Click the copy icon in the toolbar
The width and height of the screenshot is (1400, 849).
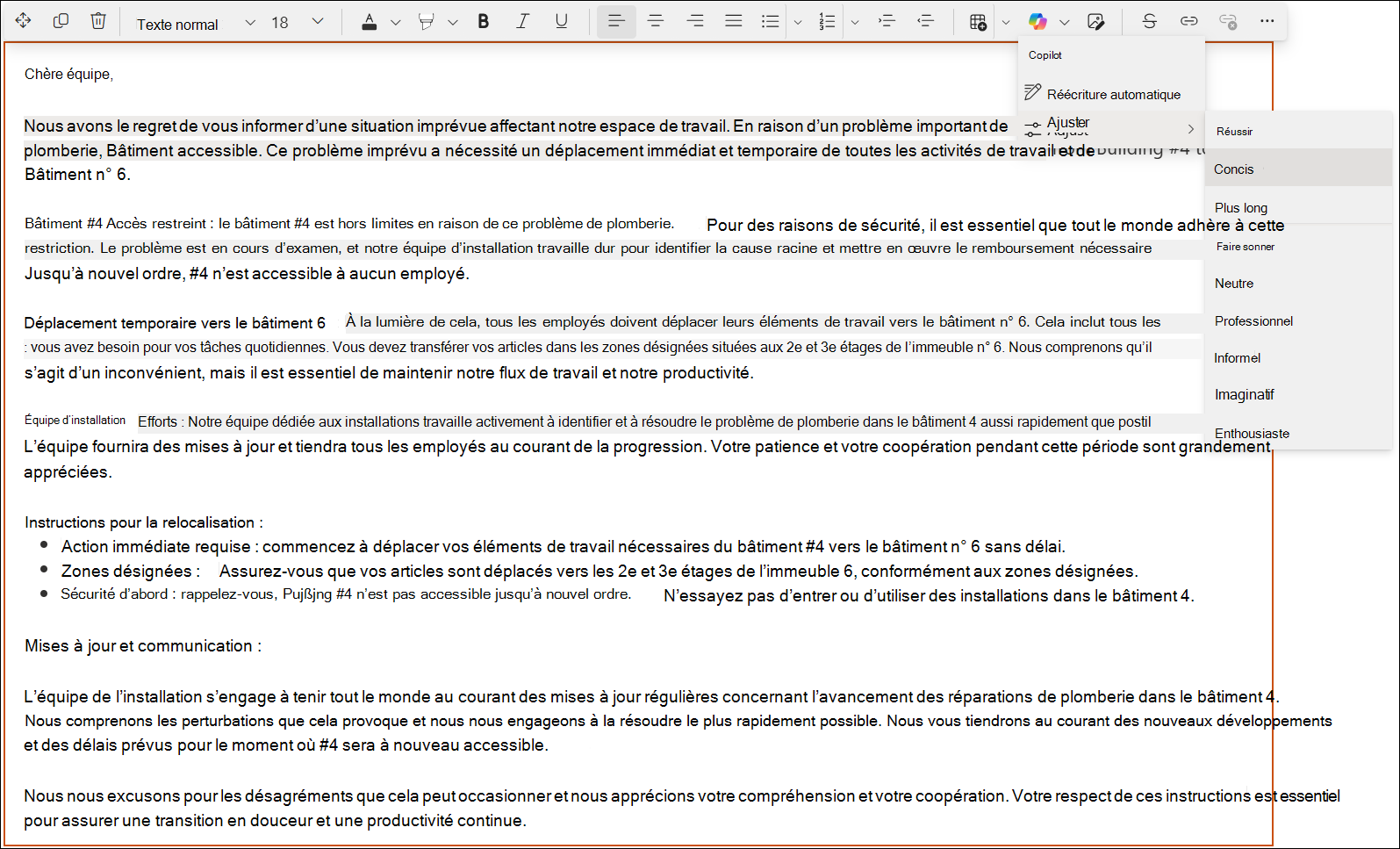(61, 21)
